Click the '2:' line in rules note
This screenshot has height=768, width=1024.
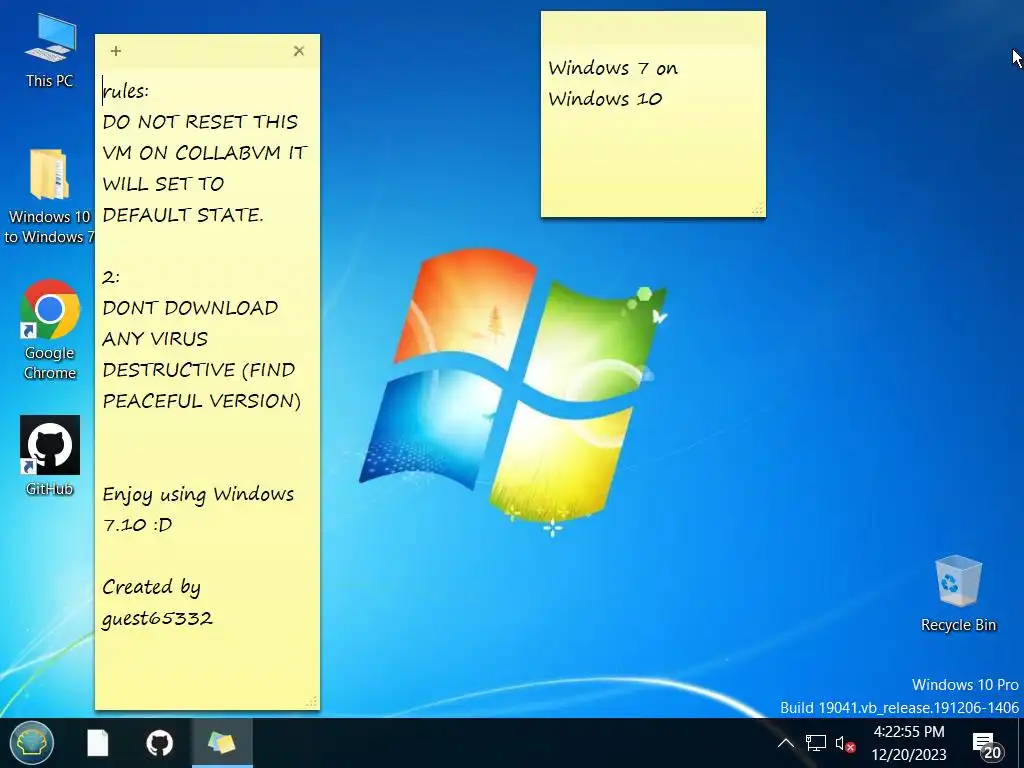(110, 277)
